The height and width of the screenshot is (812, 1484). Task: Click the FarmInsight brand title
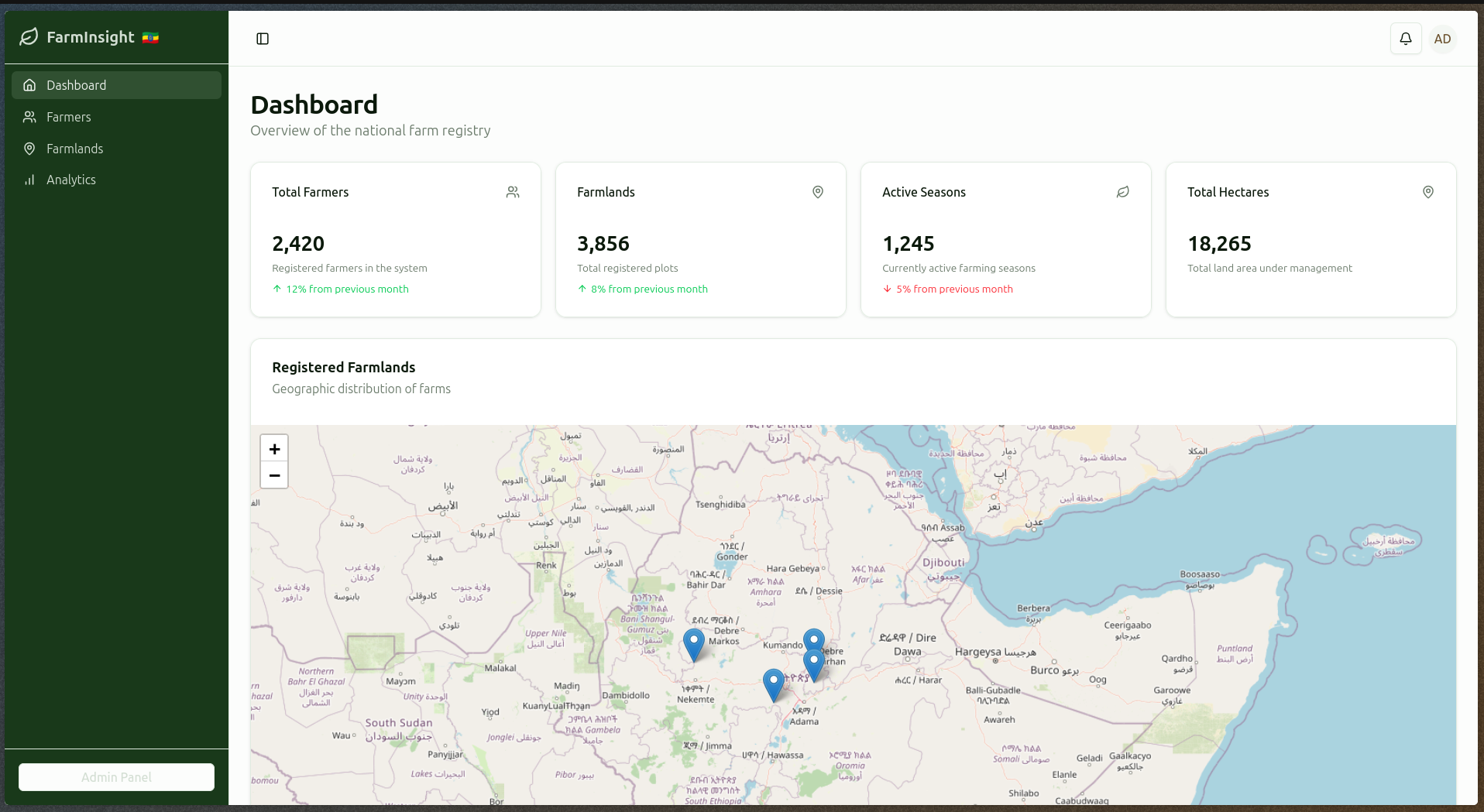point(91,37)
